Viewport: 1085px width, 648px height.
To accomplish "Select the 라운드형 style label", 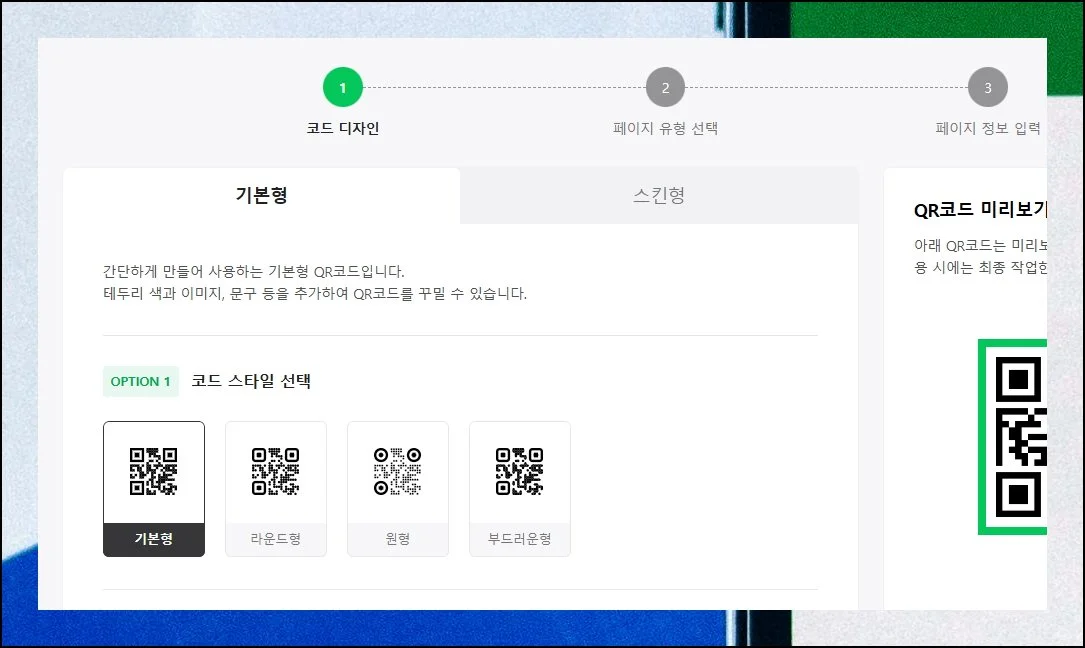I will [x=276, y=539].
